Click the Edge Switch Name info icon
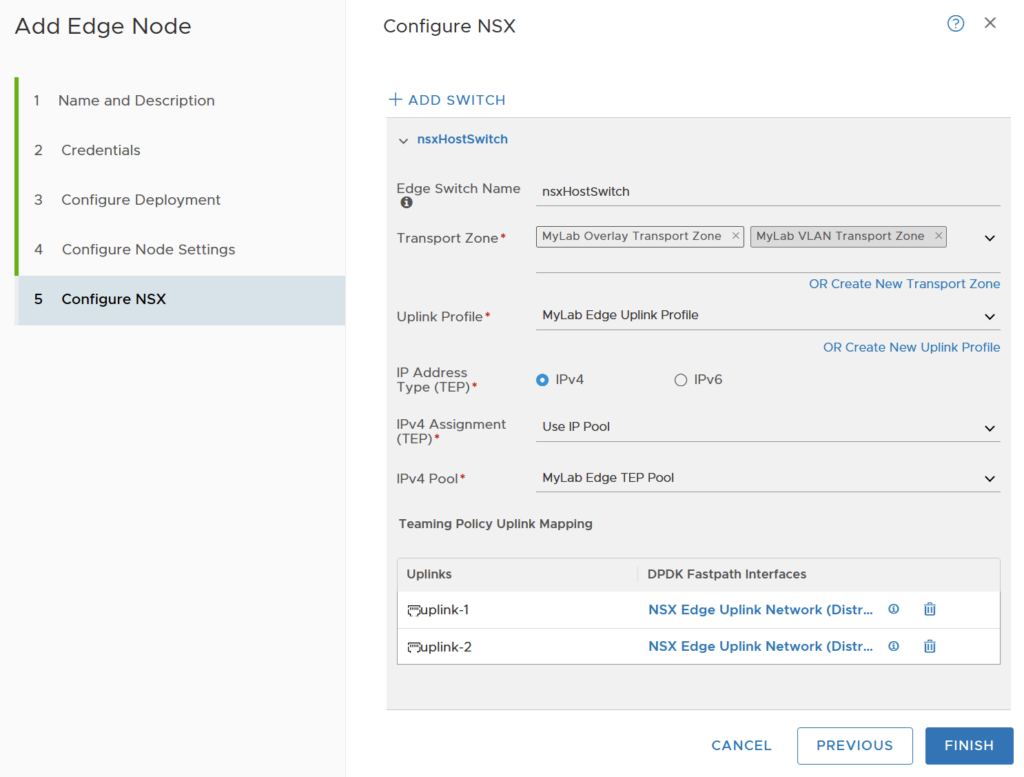The image size is (1024, 777). pos(406,203)
